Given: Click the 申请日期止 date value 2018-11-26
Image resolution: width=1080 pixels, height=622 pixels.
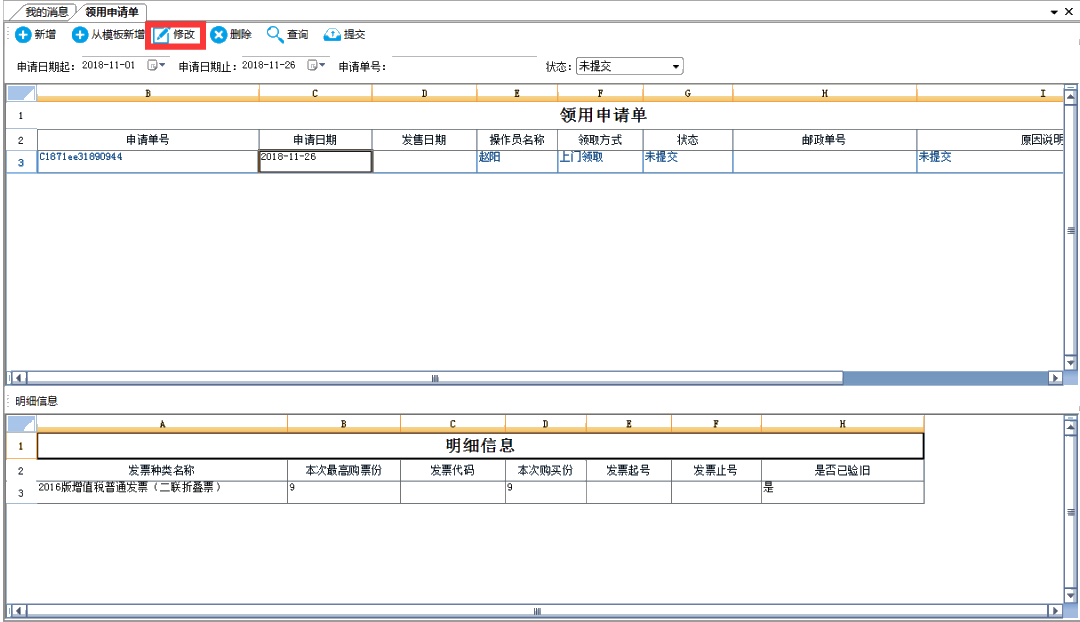Looking at the screenshot, I should coord(269,65).
